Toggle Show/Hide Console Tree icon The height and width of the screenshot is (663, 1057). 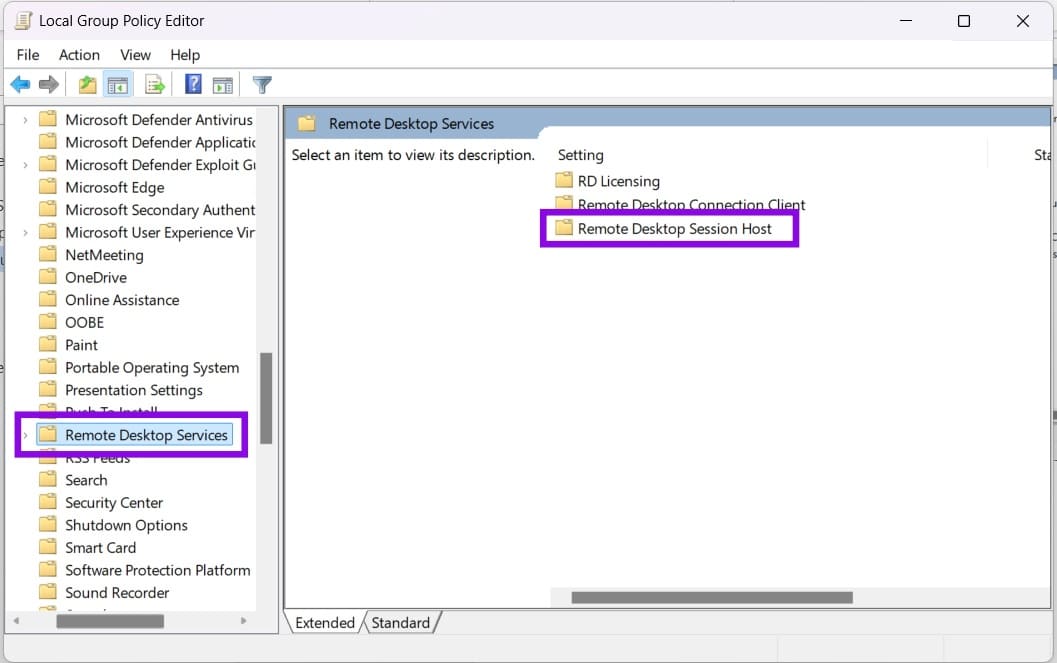coord(118,85)
